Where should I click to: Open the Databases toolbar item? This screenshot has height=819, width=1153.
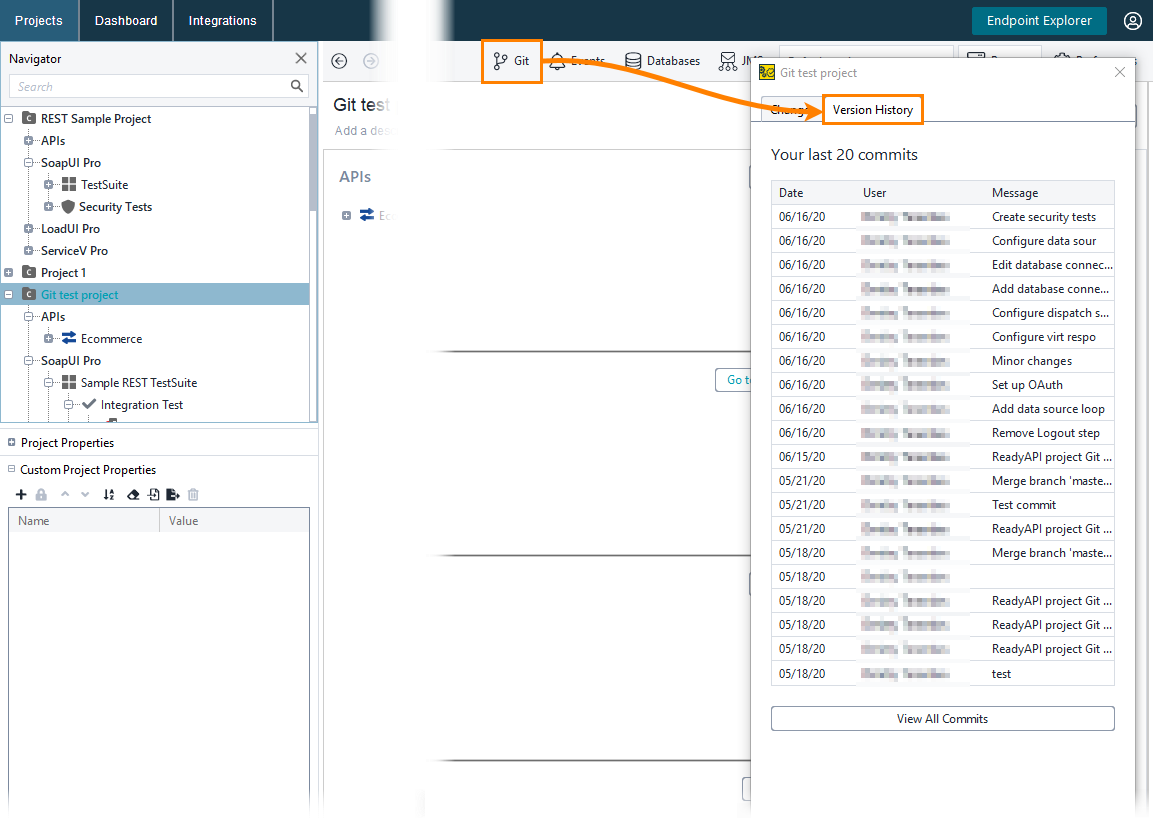point(663,61)
